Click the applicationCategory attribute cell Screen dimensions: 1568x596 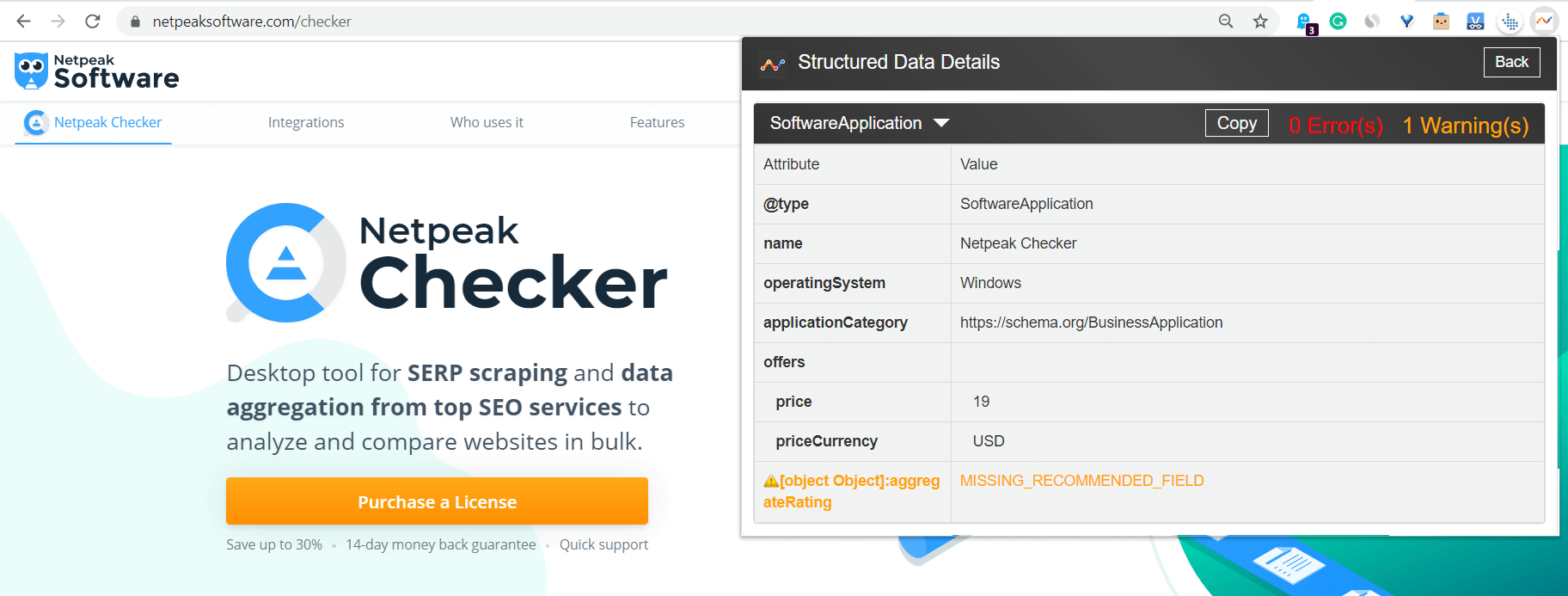tap(852, 323)
